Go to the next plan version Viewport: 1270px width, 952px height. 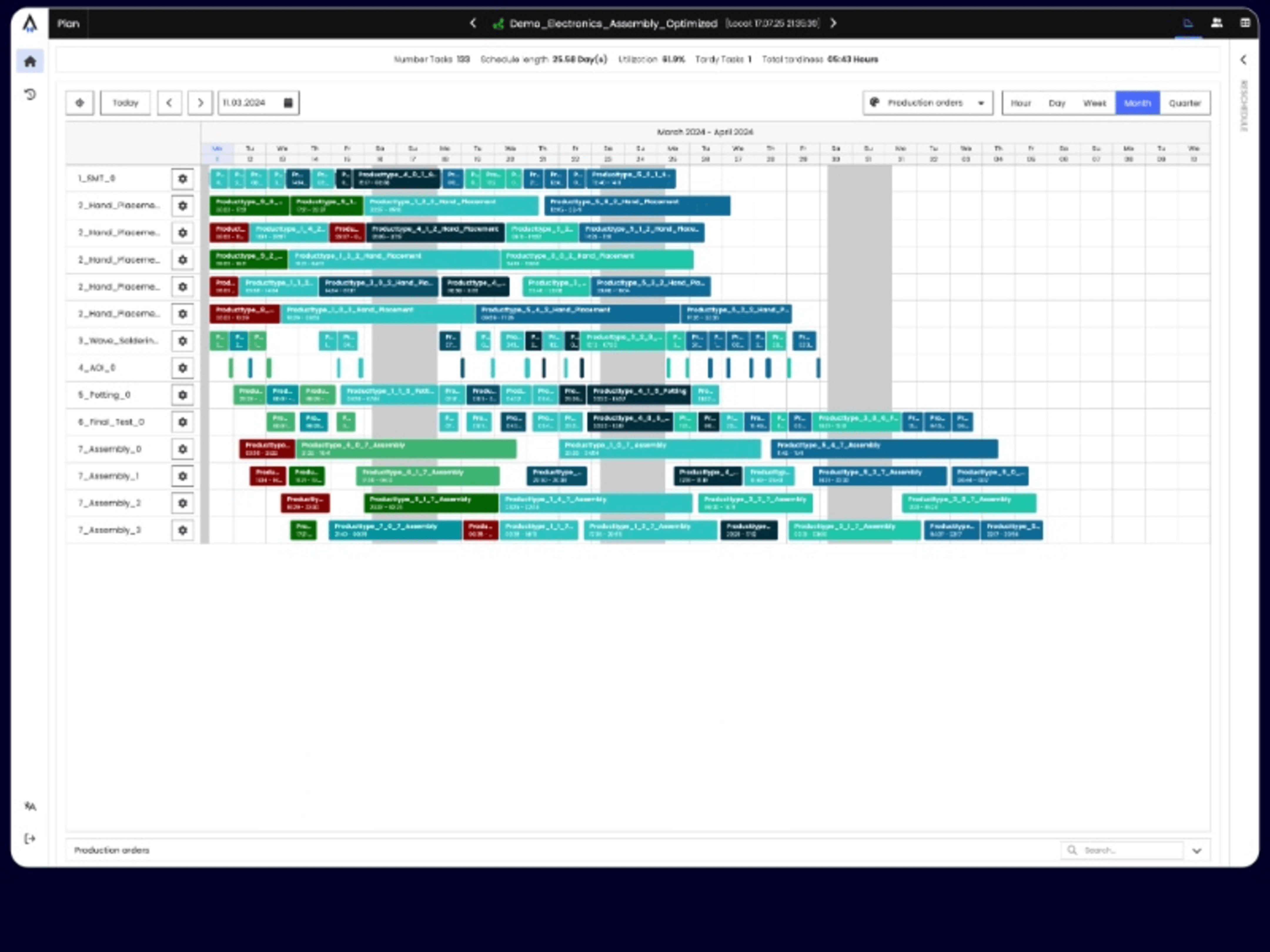[x=833, y=23]
